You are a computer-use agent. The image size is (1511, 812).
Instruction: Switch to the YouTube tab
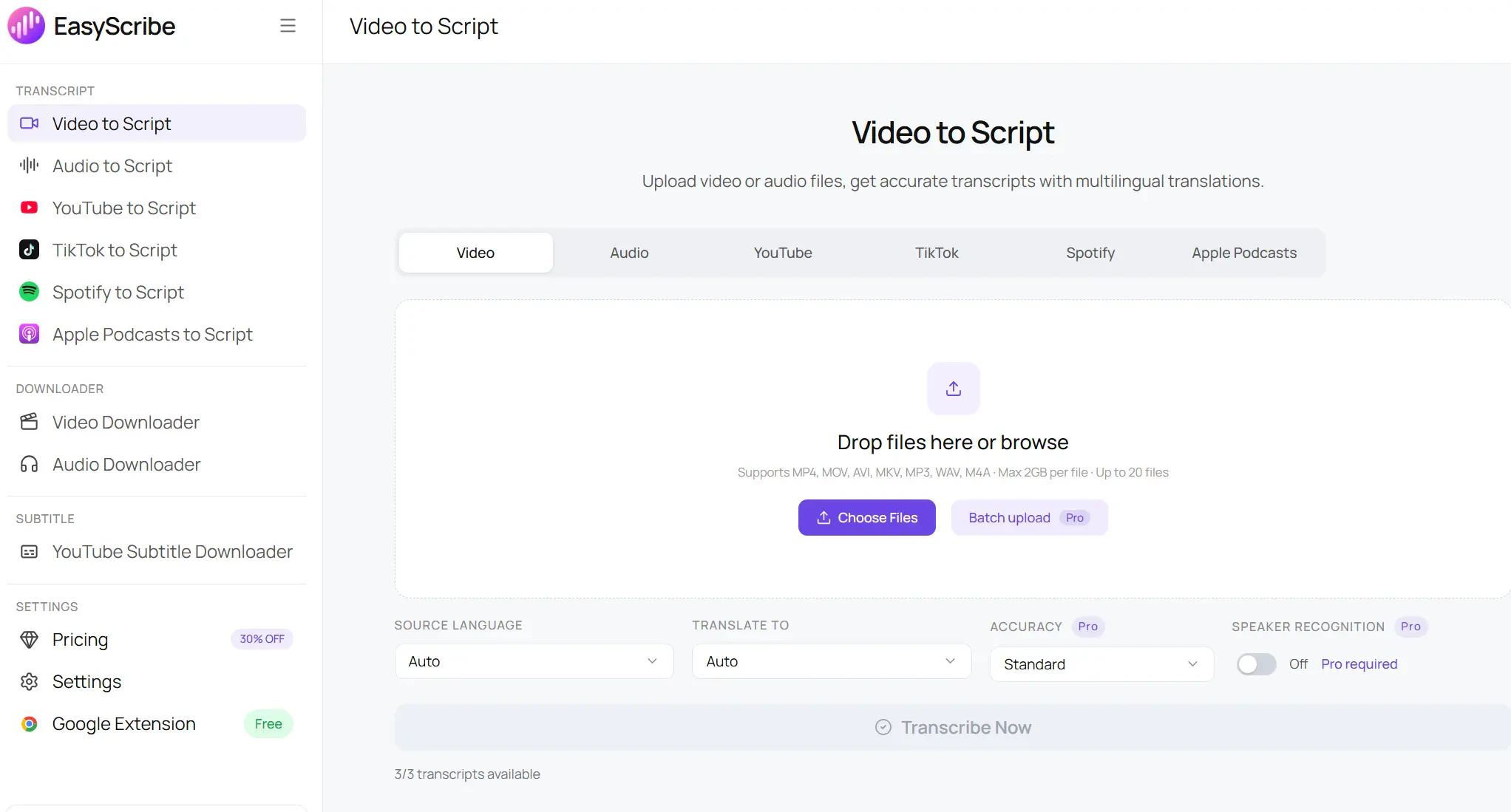783,253
